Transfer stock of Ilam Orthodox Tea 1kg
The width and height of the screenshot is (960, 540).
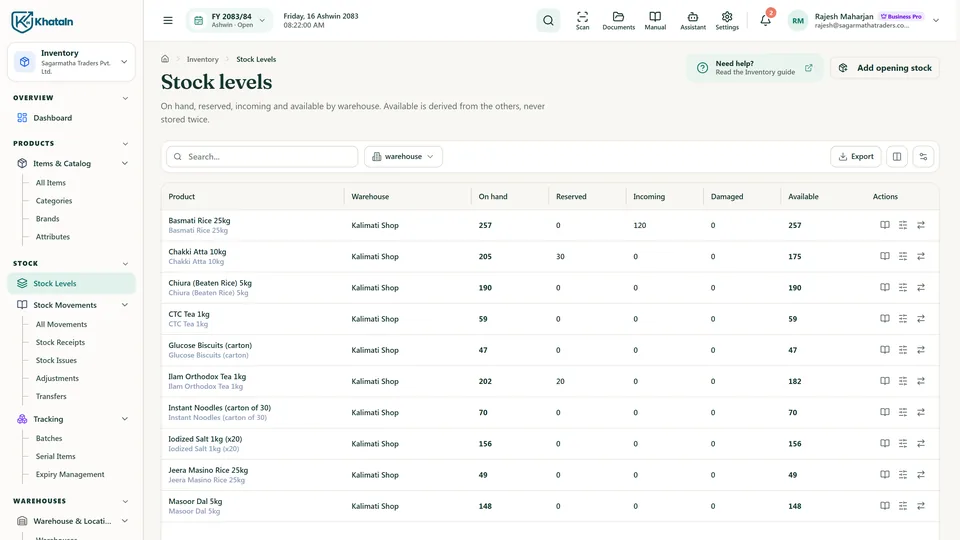click(921, 381)
